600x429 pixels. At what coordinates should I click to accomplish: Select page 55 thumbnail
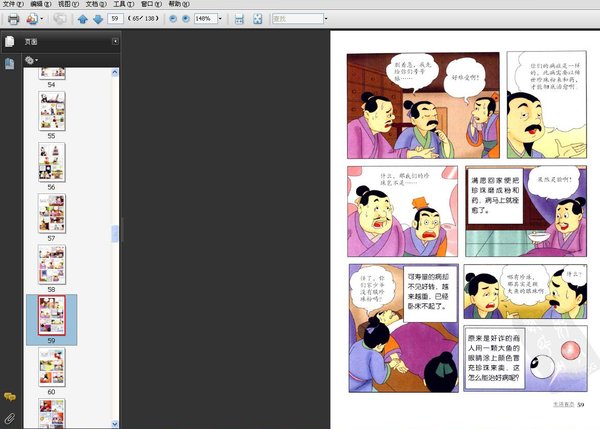(52, 111)
